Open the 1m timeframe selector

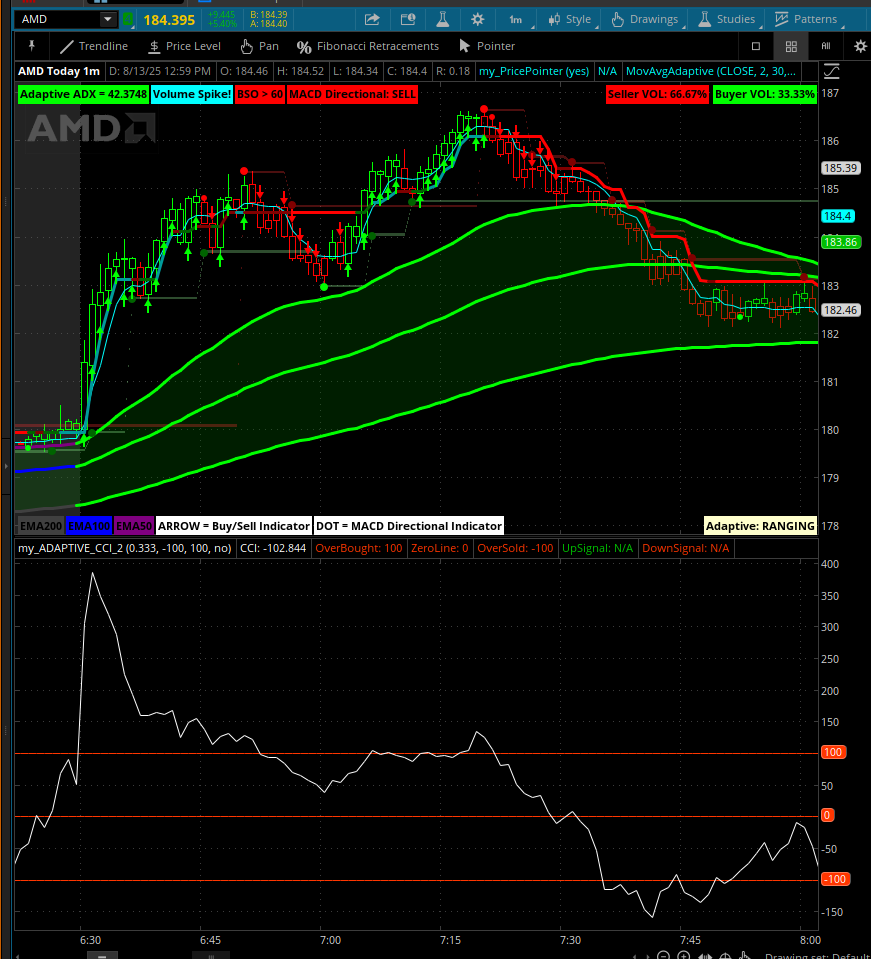tap(515, 19)
